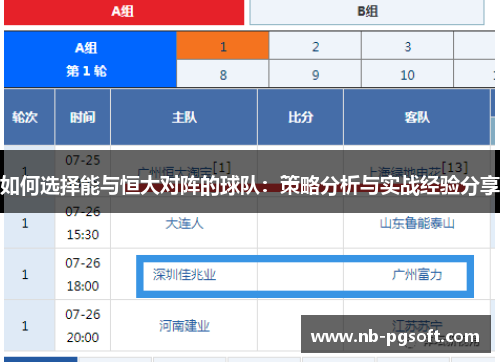Click the 07-26 20:00 match time cell
The width and height of the screenshot is (500, 362).
tap(83, 326)
